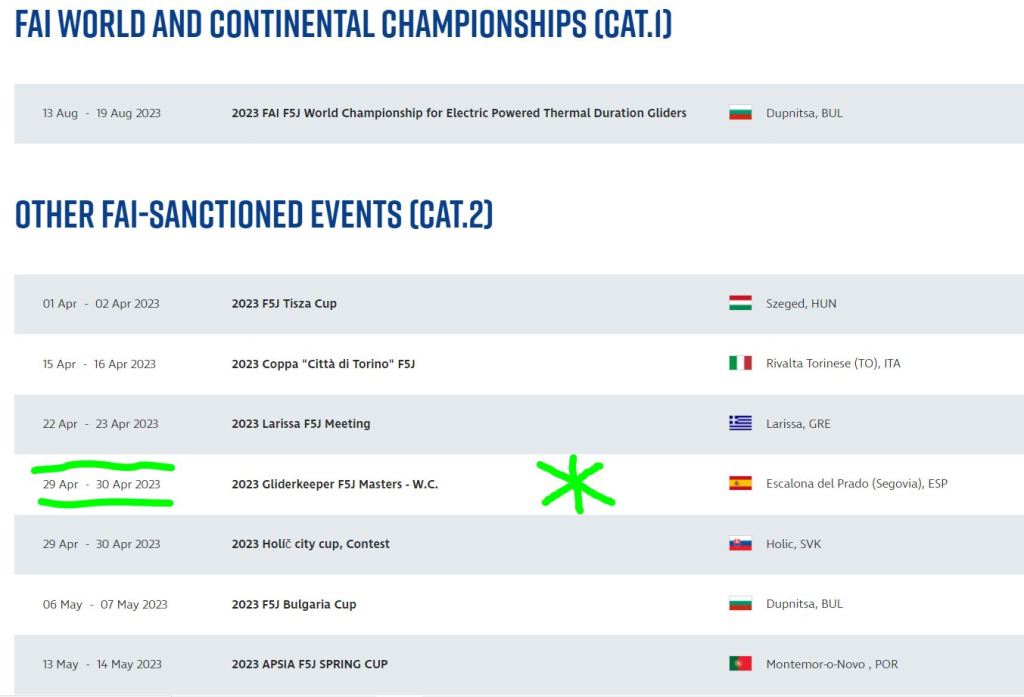Open the 2023 F5J Bulgaria Cup event
This screenshot has width=1024, height=697.
point(294,604)
